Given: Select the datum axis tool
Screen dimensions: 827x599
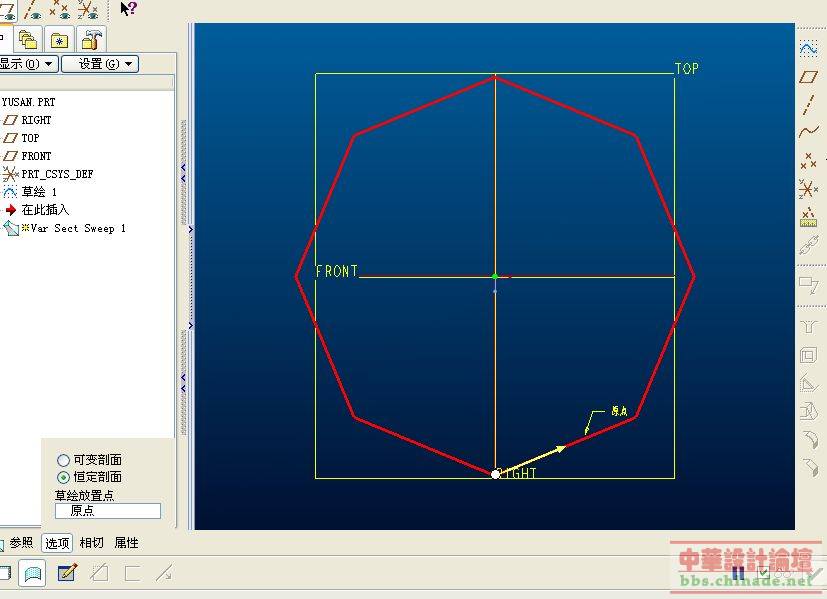Looking at the screenshot, I should click(808, 105).
